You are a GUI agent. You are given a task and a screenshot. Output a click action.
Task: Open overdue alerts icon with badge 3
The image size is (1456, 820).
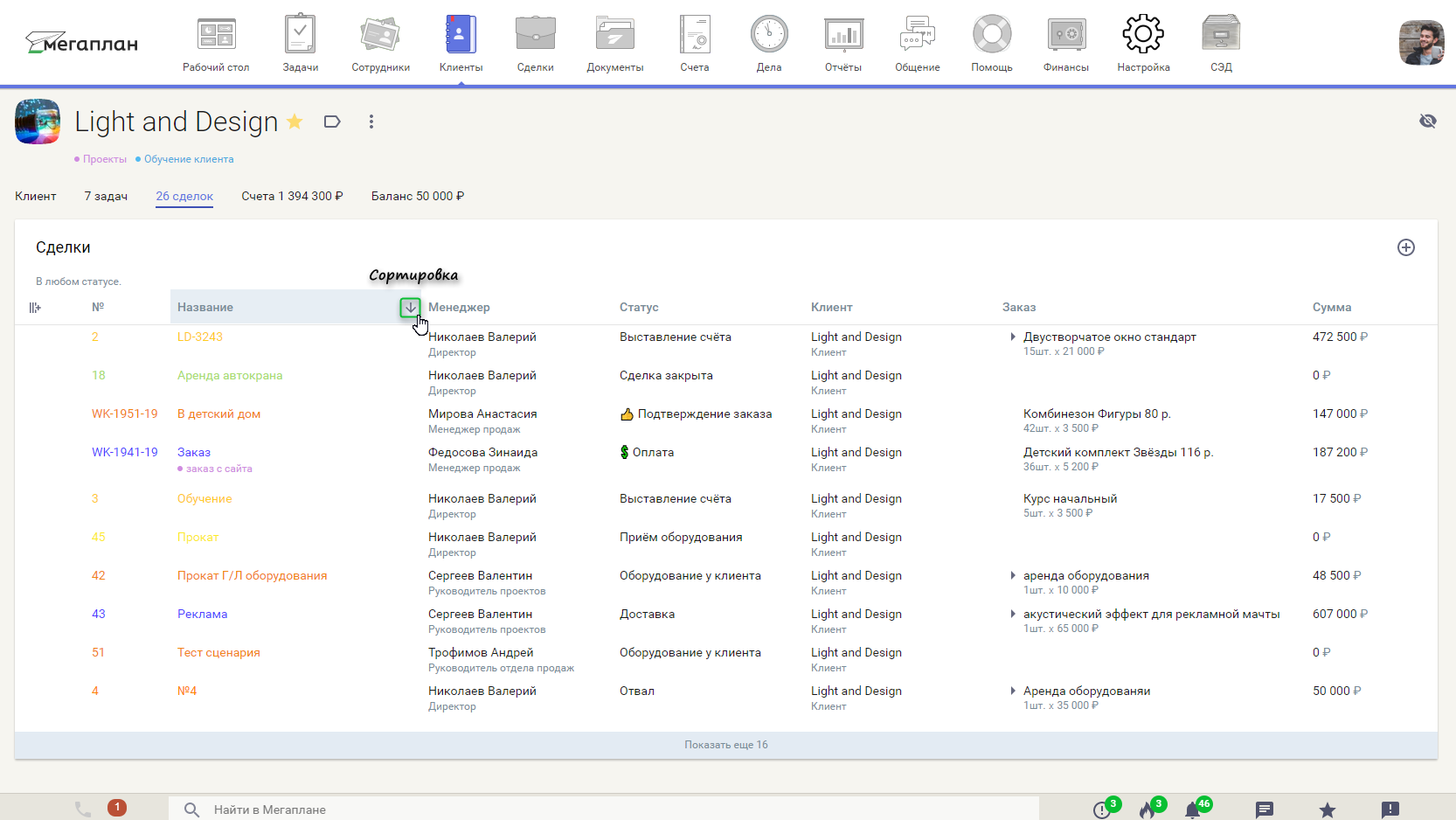tap(1104, 809)
